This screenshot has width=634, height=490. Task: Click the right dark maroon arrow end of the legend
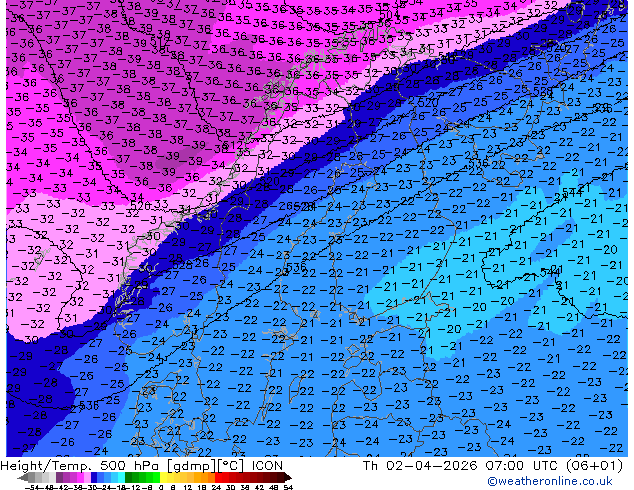coord(288,478)
